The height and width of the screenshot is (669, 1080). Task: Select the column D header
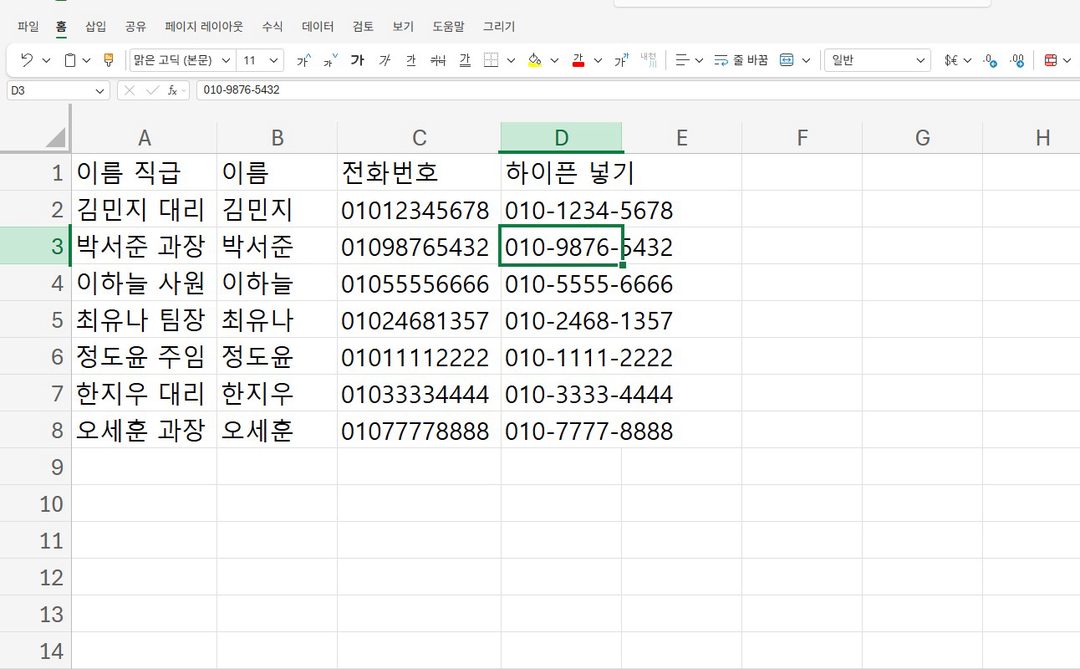click(x=561, y=138)
